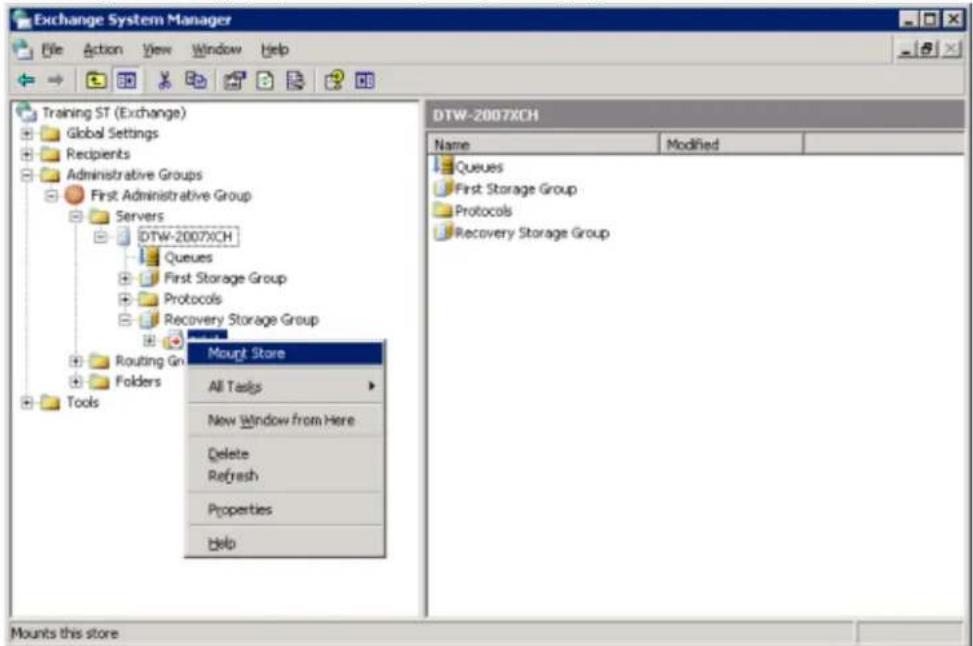Click the Forward arrow toolbar icon
This screenshot has height=646, width=973.
[55, 80]
